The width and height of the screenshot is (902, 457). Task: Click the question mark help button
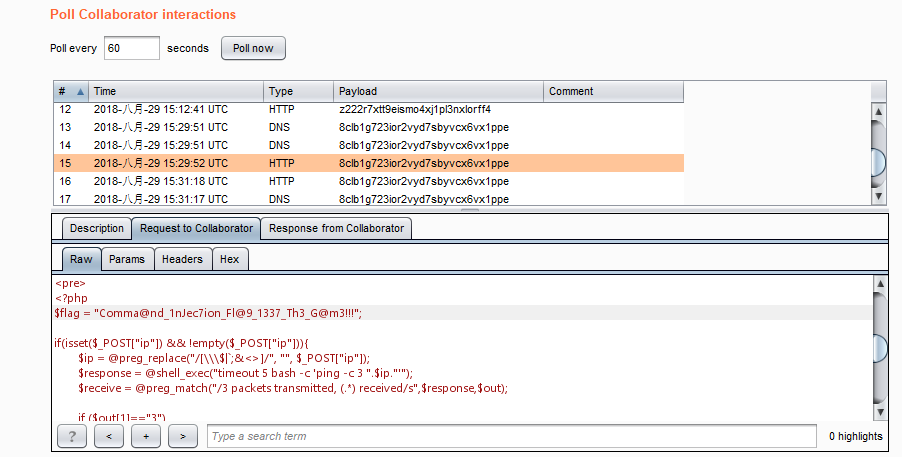[72, 436]
